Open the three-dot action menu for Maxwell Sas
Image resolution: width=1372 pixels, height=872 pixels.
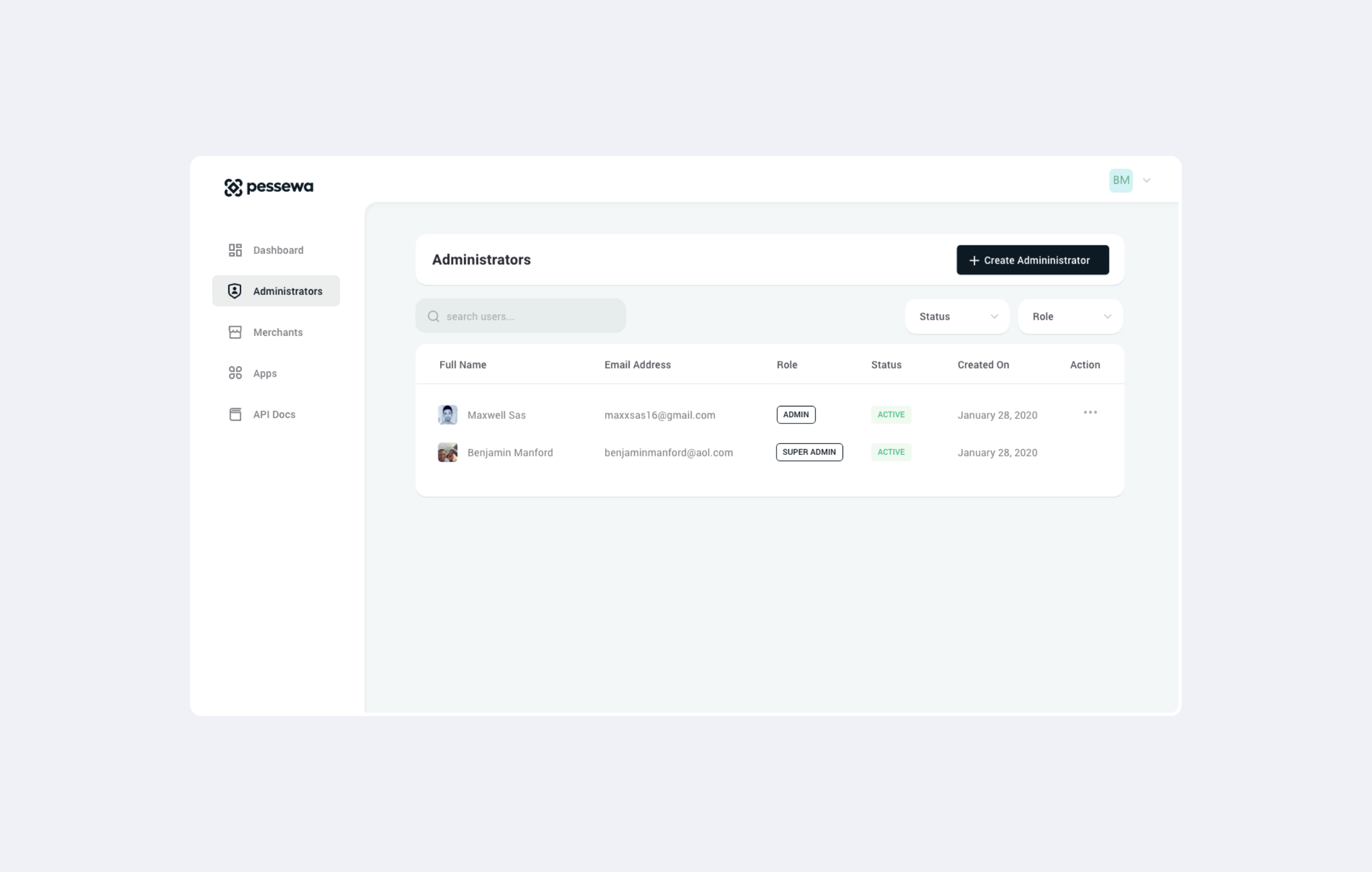click(1090, 412)
